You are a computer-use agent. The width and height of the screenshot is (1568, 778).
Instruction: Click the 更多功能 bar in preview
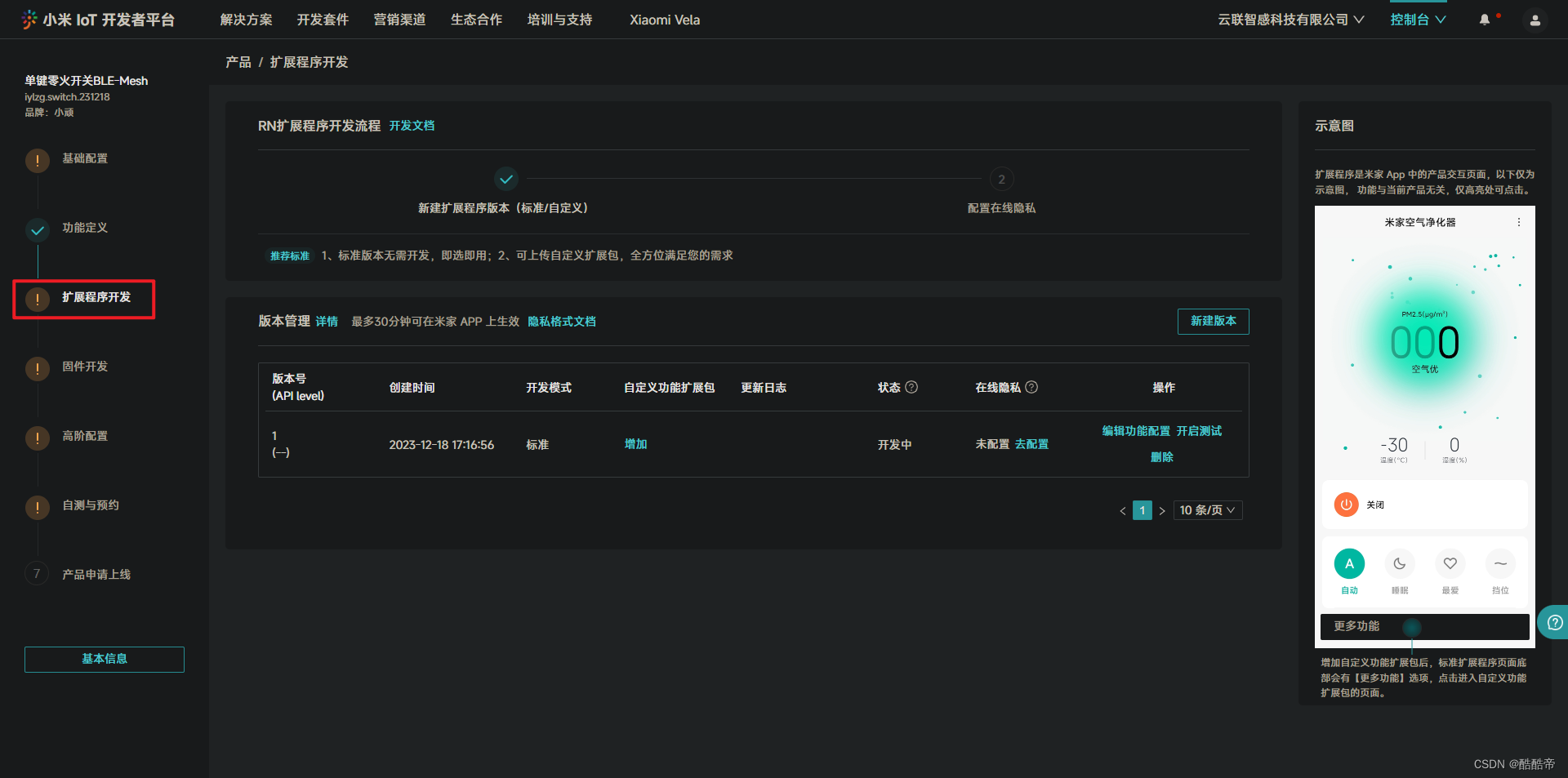[1424, 626]
